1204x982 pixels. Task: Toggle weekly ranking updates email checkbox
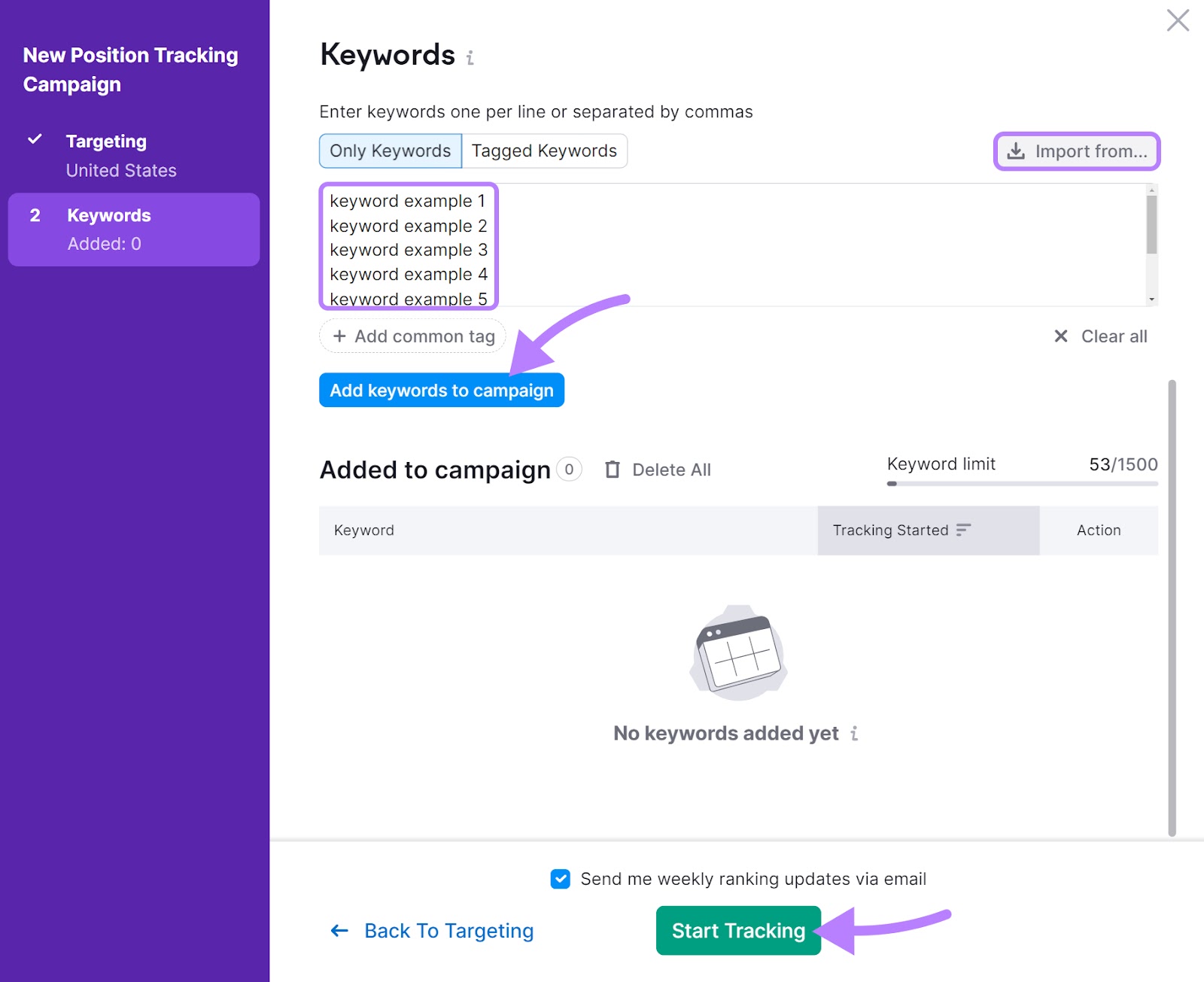click(x=561, y=879)
